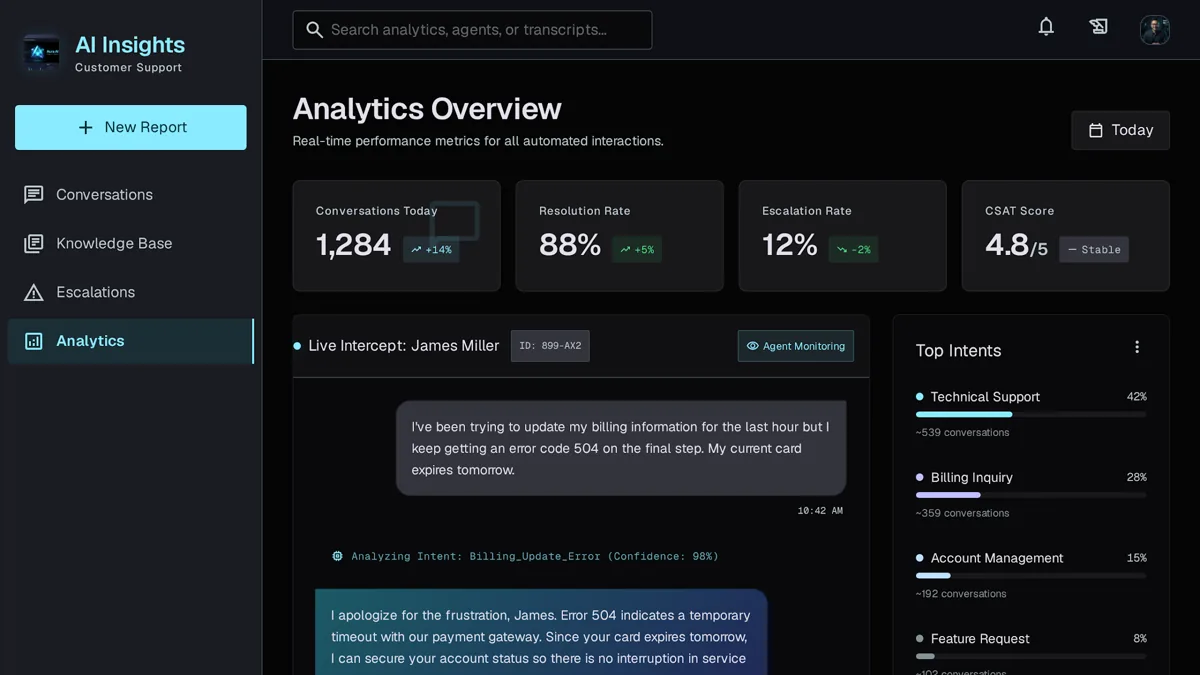Click the 15% intent value

click(x=1136, y=558)
